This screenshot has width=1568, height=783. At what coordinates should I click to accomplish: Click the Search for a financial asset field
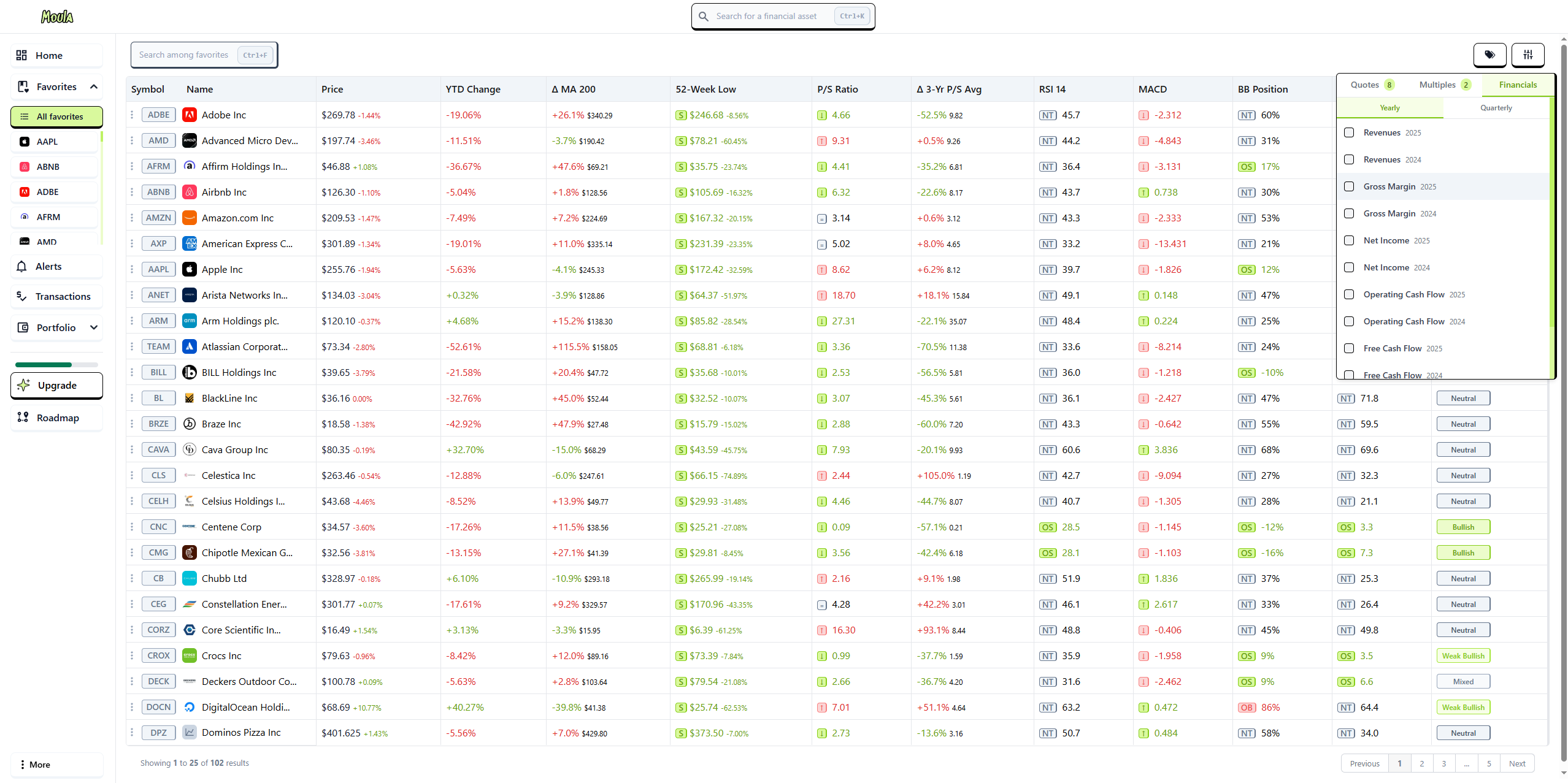(x=783, y=17)
